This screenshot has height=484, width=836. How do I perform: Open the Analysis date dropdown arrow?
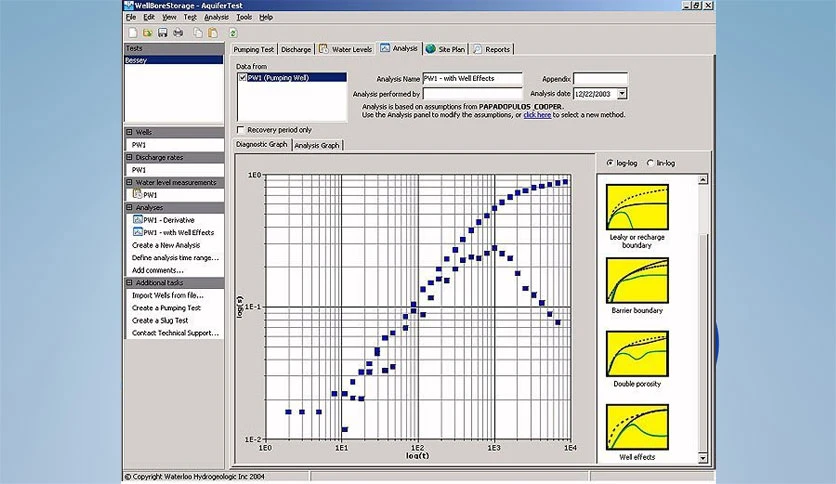pyautogui.click(x=622, y=94)
